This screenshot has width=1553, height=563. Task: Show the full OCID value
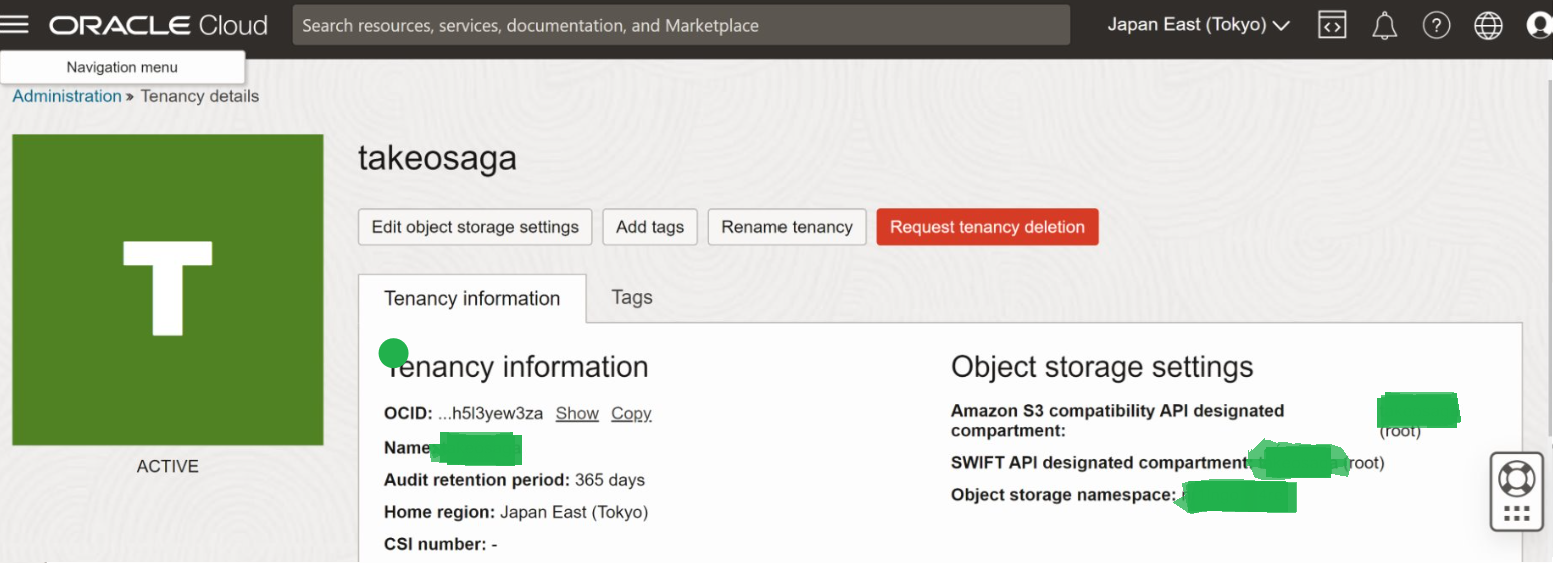(x=577, y=413)
